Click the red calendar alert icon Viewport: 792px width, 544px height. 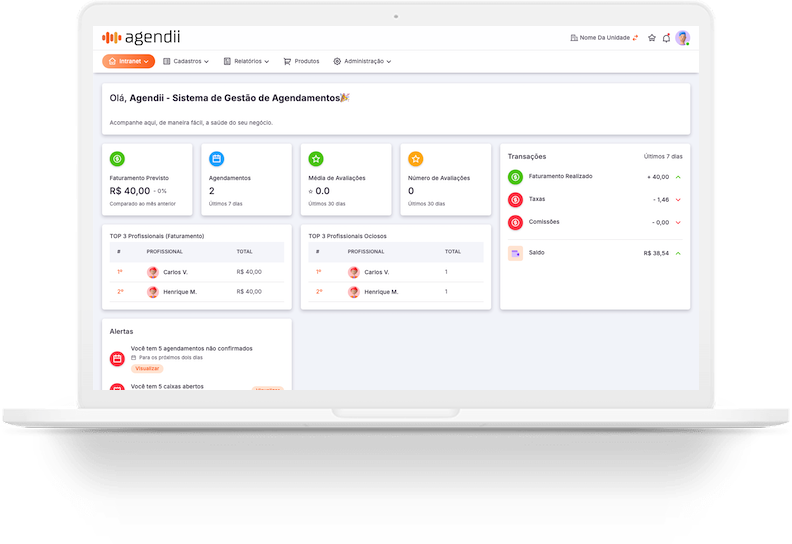tap(117, 357)
